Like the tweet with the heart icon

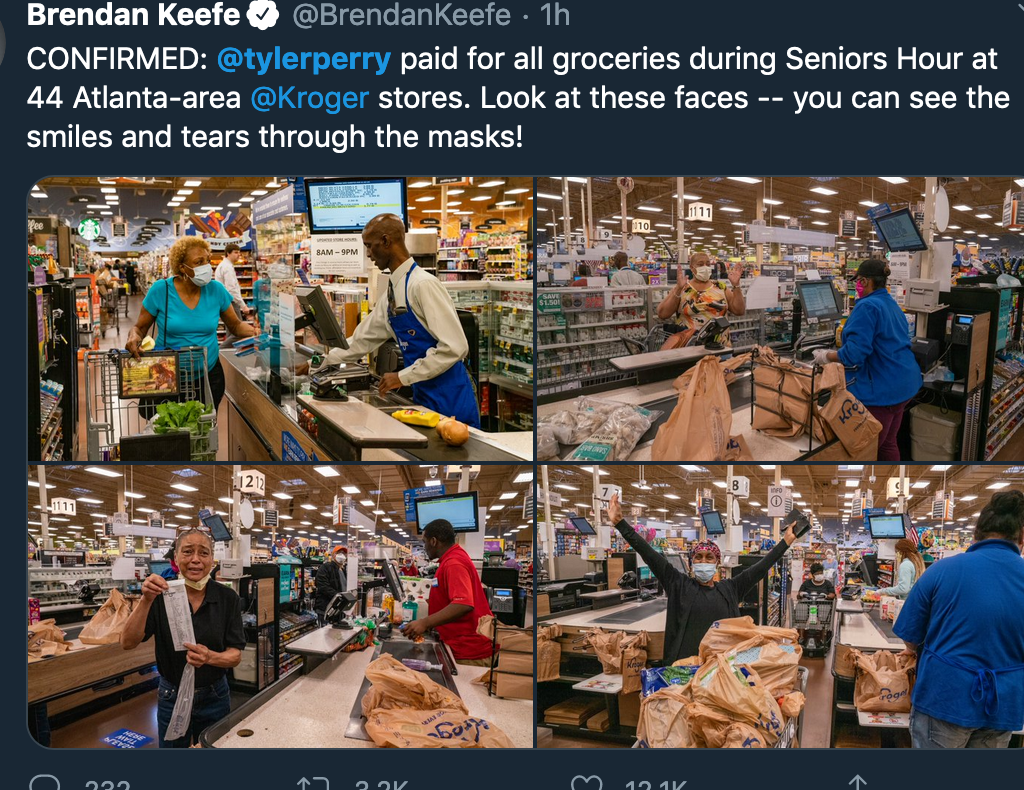point(586,783)
